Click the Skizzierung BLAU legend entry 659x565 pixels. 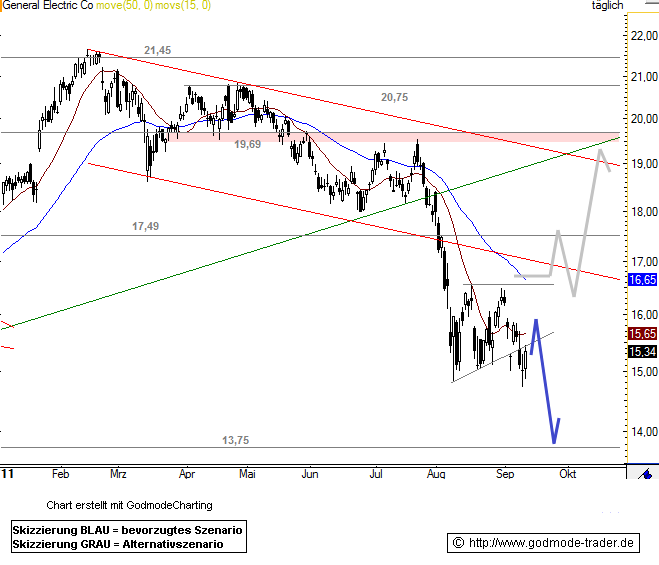coord(127,529)
